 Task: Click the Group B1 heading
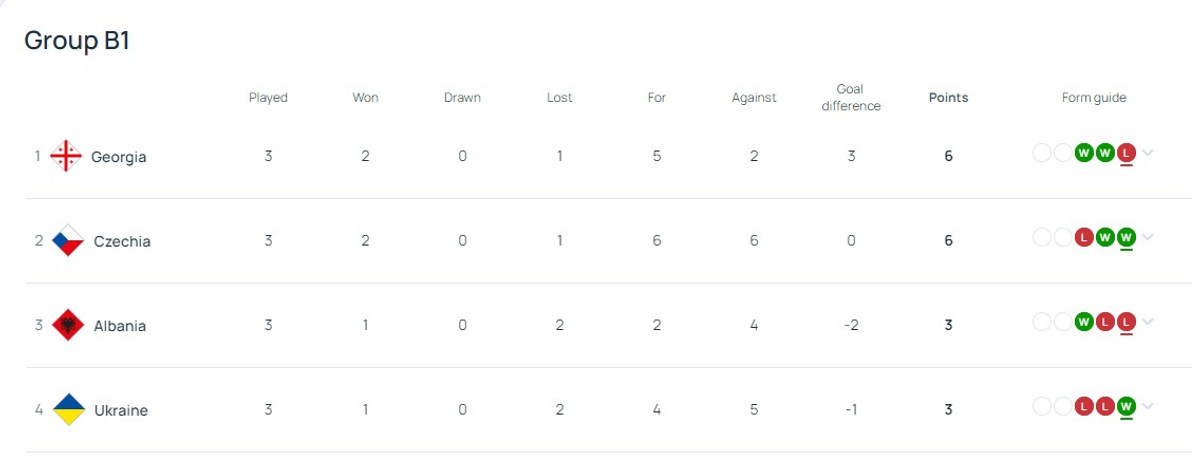77,41
